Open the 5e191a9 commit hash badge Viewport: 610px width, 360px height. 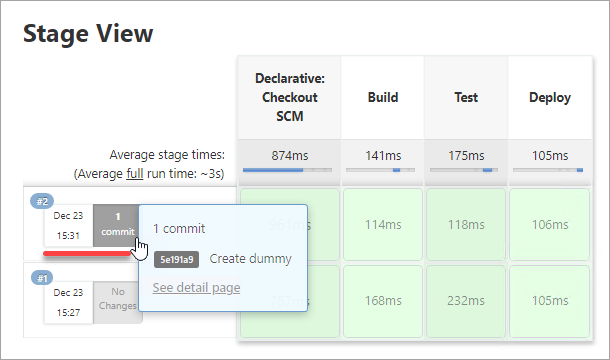(x=176, y=260)
